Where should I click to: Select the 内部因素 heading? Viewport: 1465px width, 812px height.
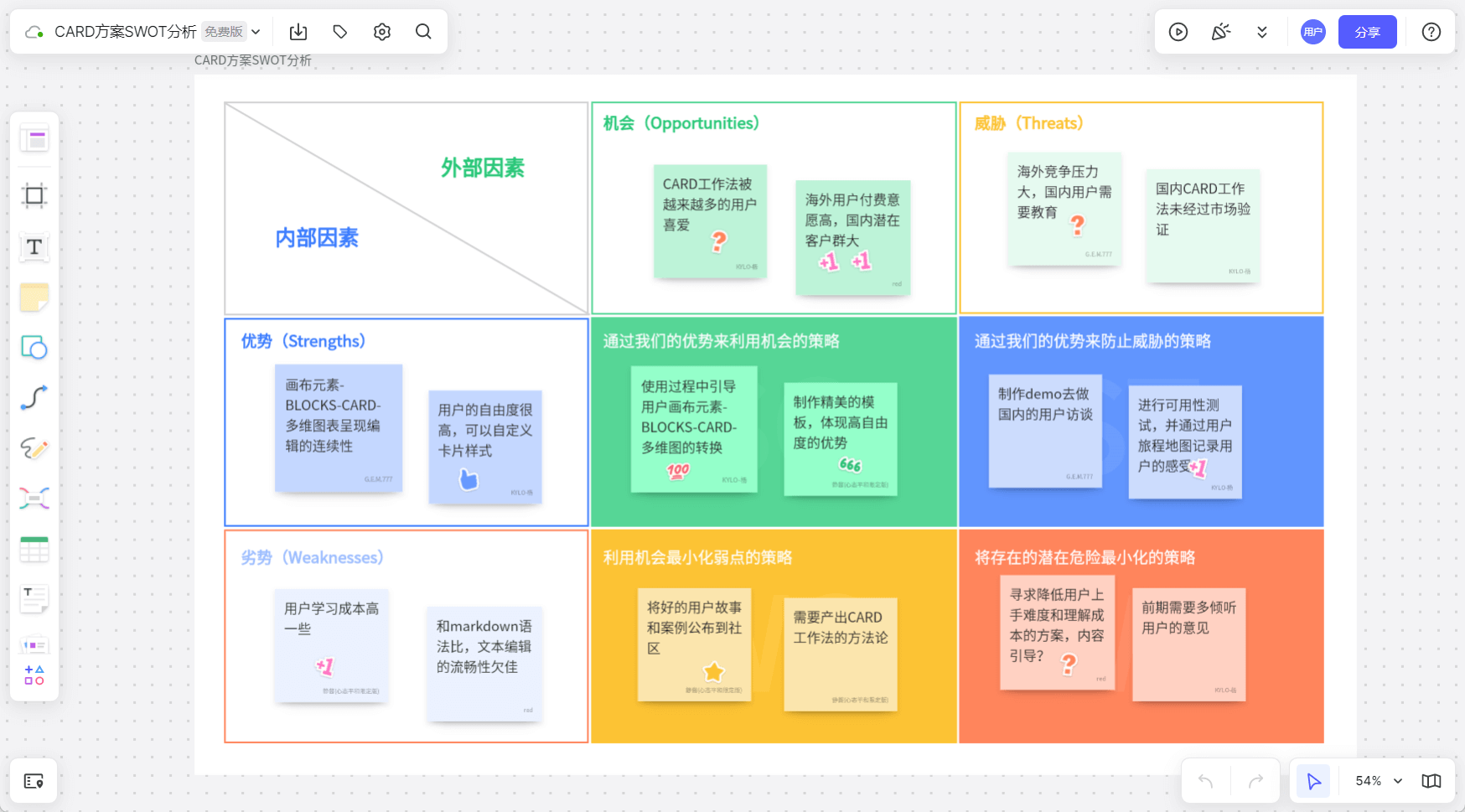point(317,238)
